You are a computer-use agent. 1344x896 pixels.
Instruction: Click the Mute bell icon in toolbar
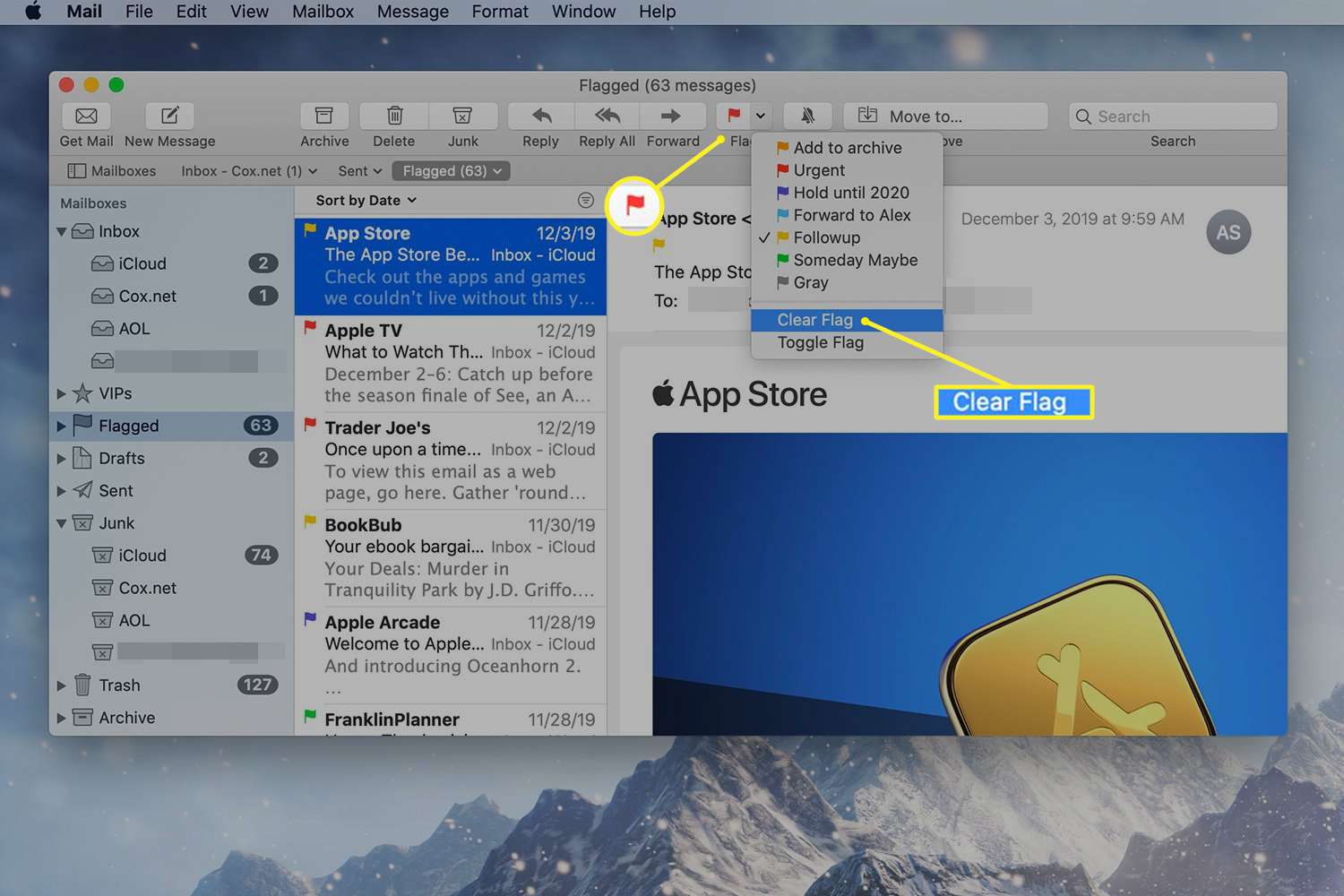807,116
